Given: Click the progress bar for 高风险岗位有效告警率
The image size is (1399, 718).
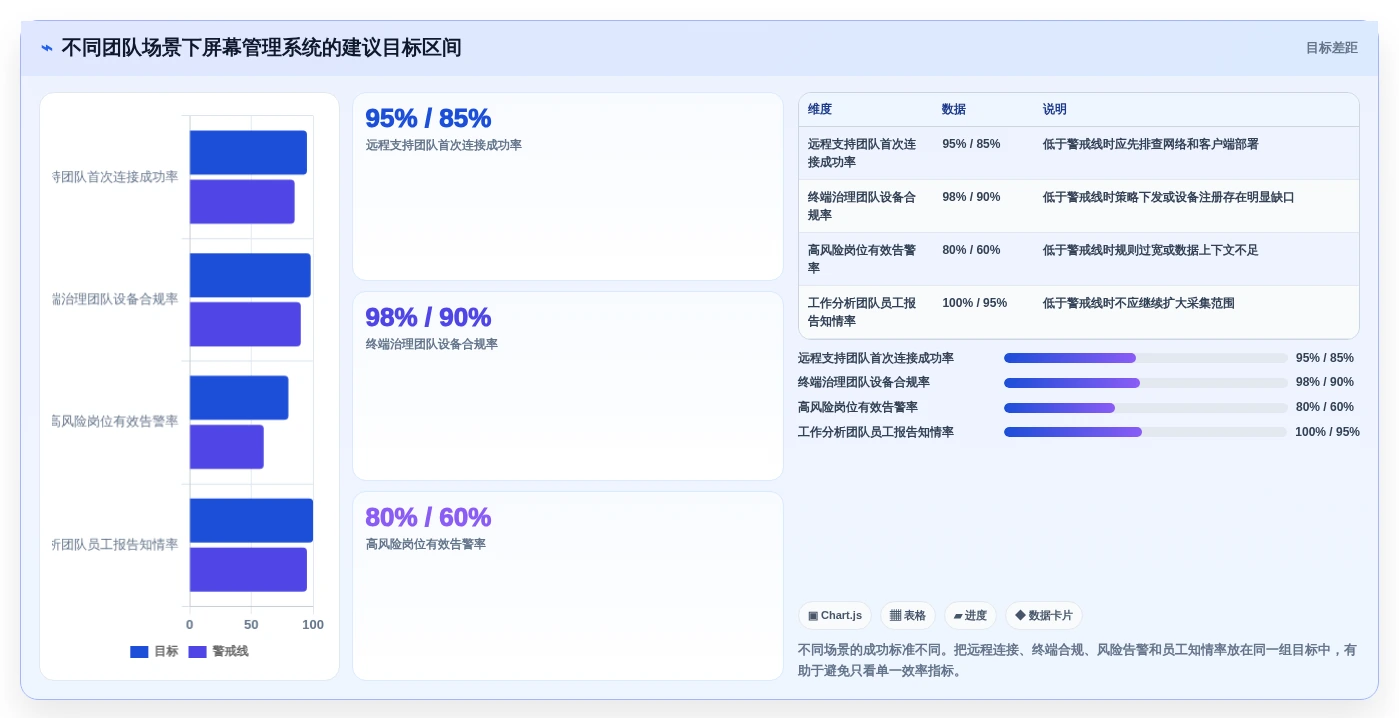Looking at the screenshot, I should click(1146, 408).
